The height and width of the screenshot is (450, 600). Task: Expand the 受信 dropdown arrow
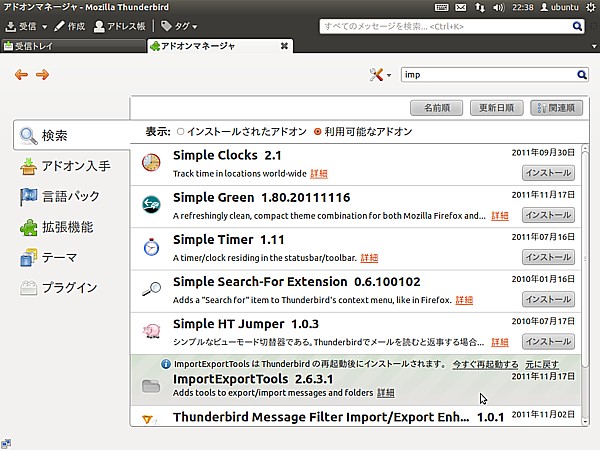coord(44,27)
